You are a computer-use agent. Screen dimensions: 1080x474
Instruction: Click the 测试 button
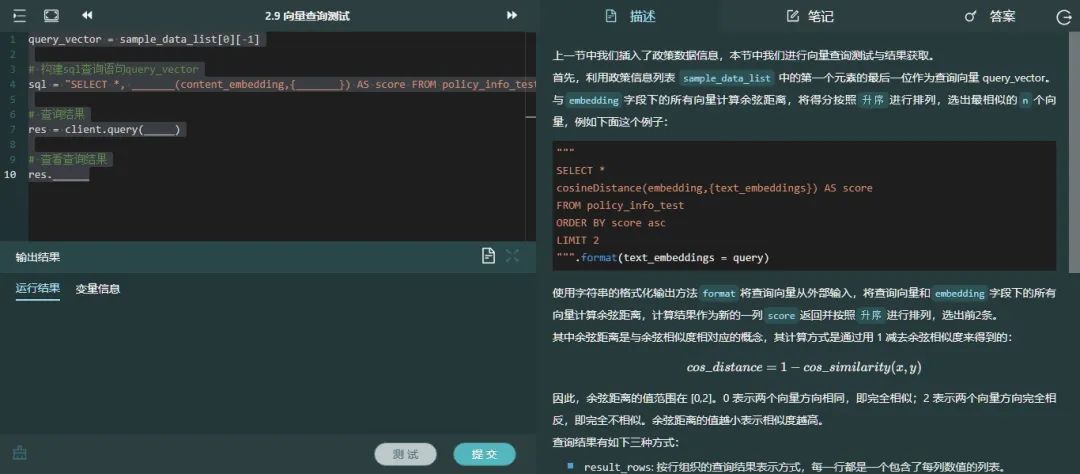[406, 454]
